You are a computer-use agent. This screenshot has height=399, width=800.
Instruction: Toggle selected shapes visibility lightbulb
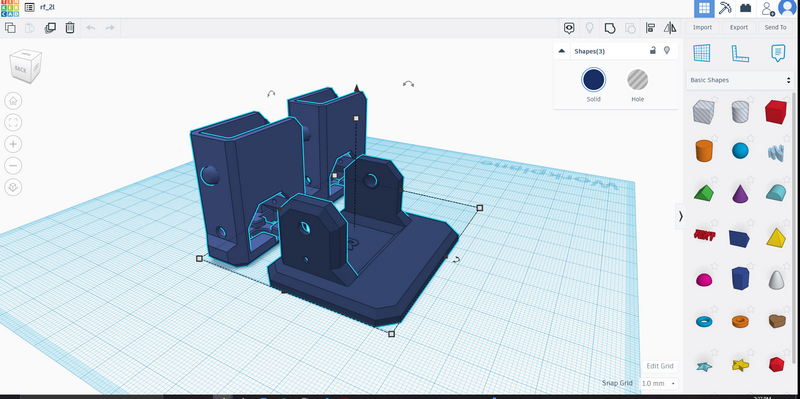pos(666,50)
